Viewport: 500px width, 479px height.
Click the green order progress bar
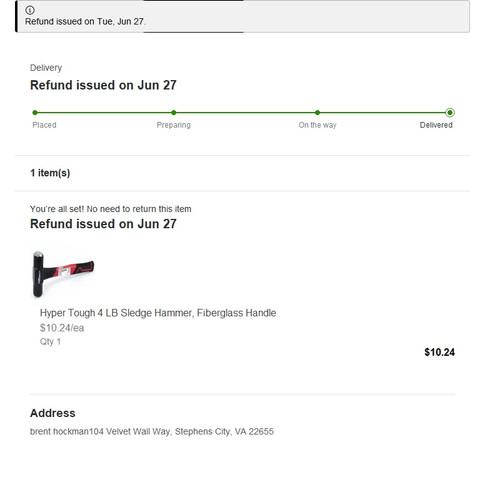point(244,113)
